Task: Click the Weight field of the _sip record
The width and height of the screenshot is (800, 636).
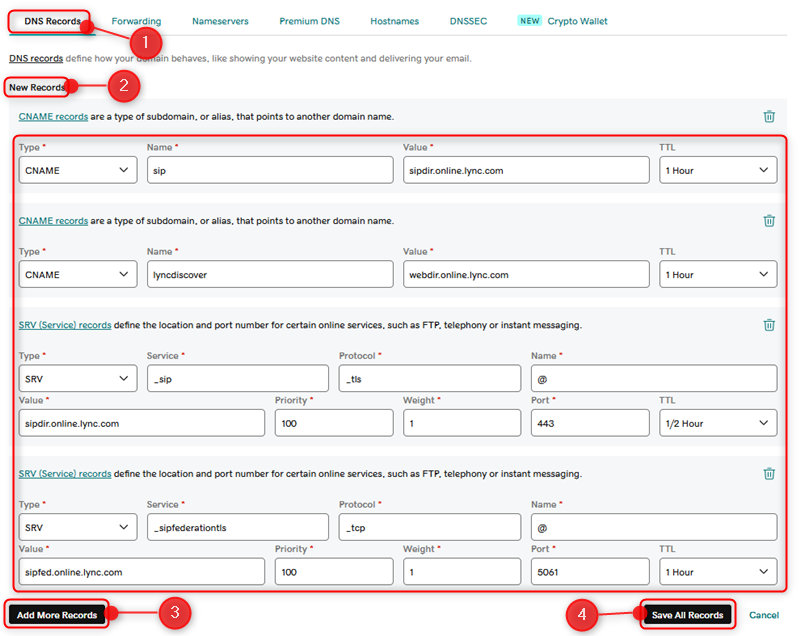Action: pos(462,423)
